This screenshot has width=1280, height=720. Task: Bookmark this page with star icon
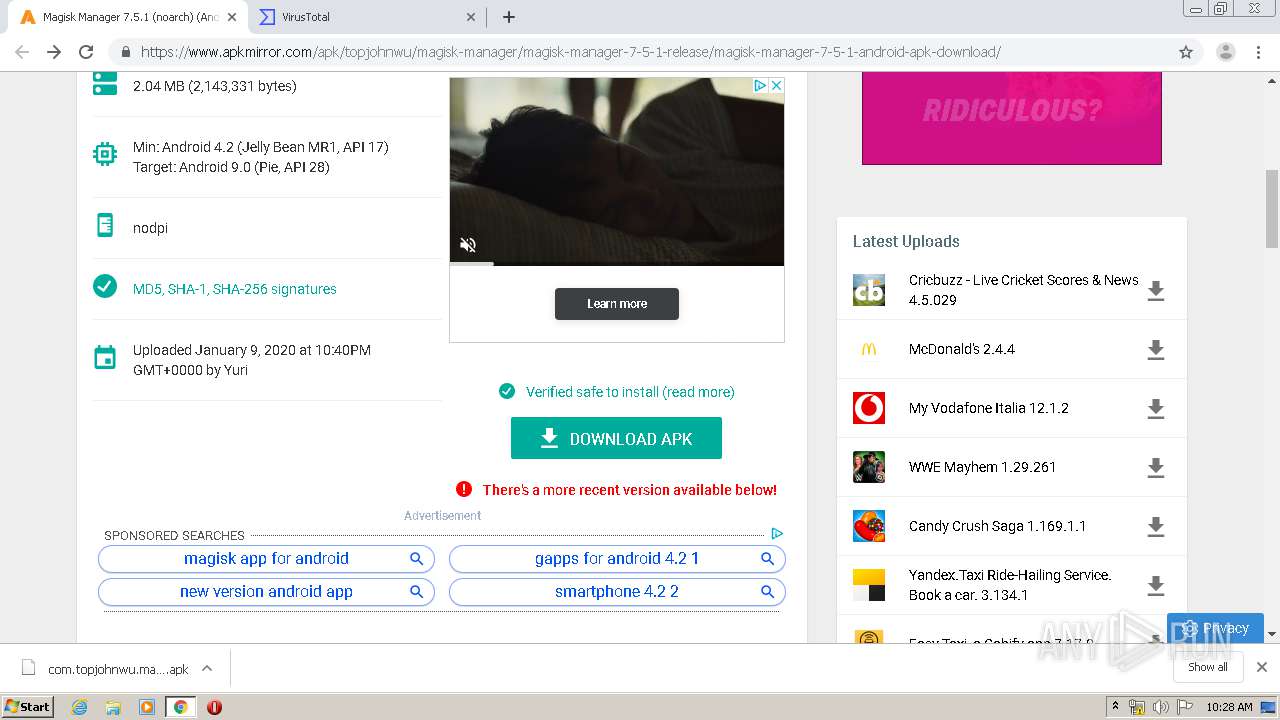point(1186,52)
